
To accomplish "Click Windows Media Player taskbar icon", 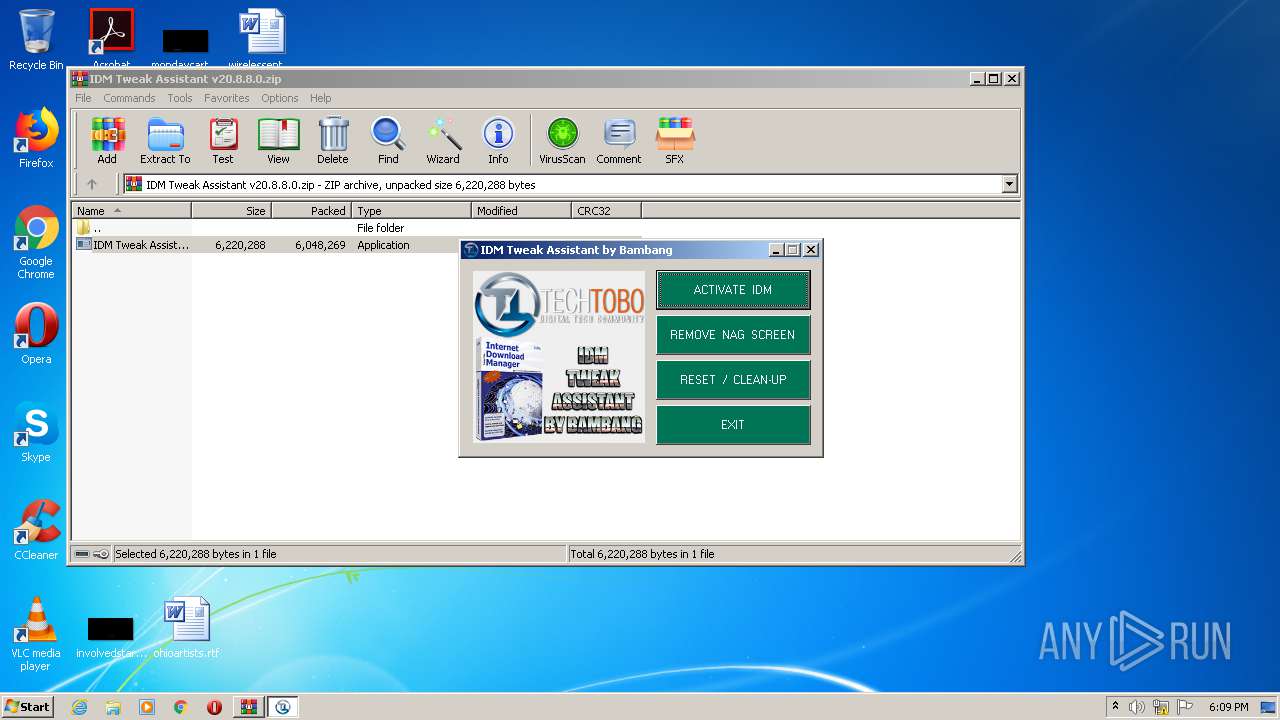I will click(x=147, y=707).
